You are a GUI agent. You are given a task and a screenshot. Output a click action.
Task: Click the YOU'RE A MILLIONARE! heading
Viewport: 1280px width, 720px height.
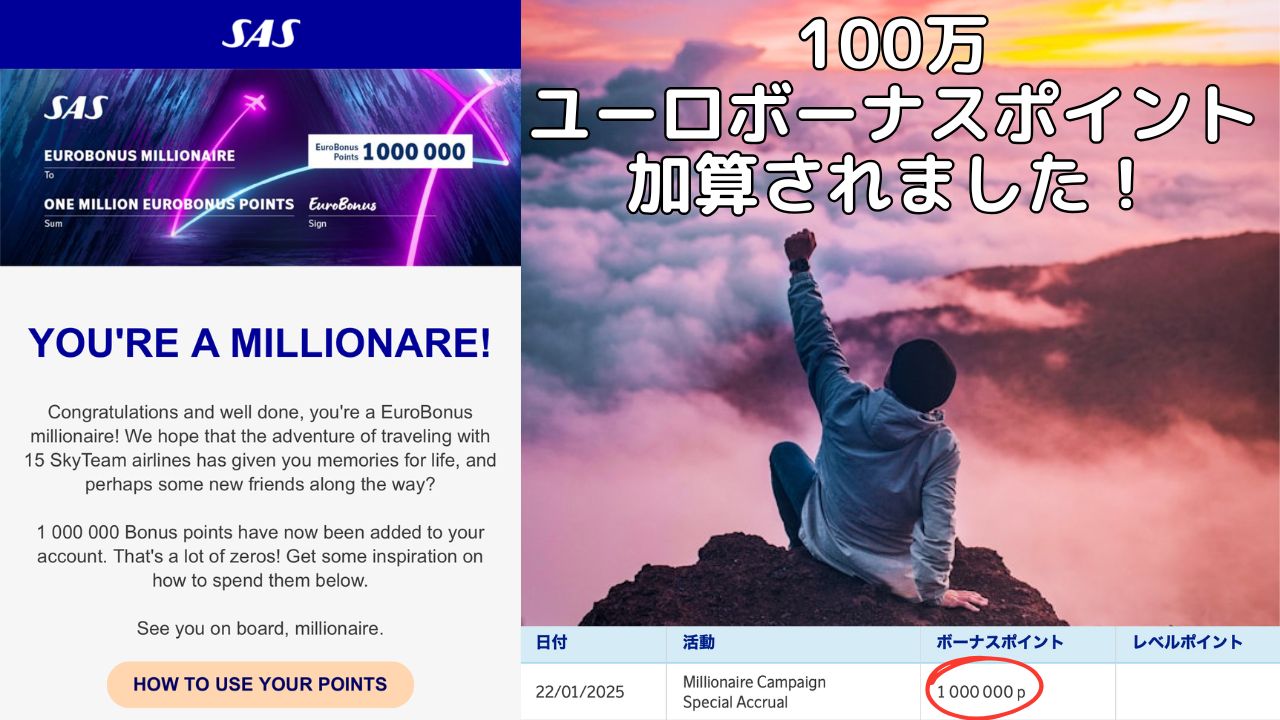[x=260, y=344]
